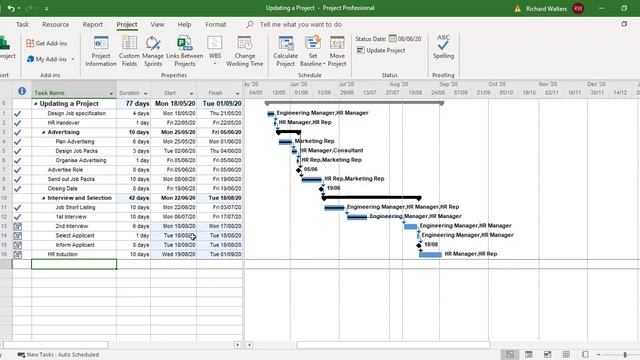Run the Spelling check
The image size is (640, 360).
click(443, 47)
